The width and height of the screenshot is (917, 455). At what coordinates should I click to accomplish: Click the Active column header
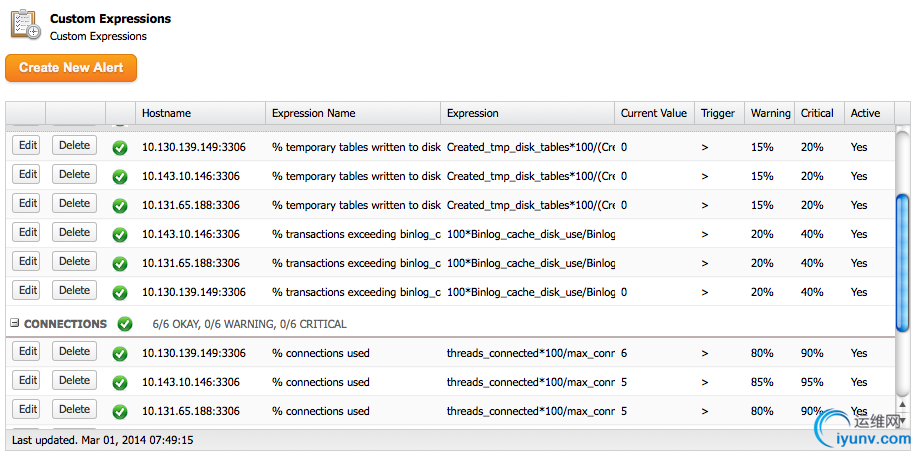865,113
